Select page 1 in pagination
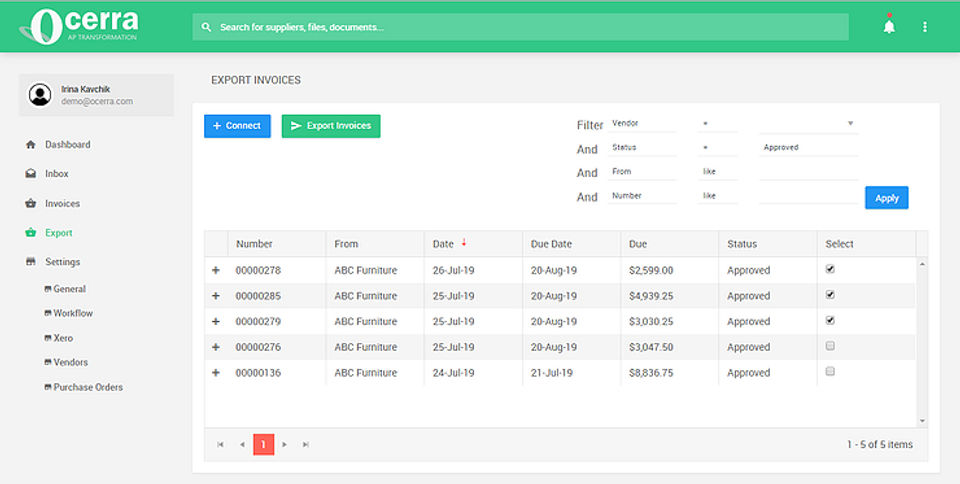Image resolution: width=960 pixels, height=484 pixels. pos(263,444)
